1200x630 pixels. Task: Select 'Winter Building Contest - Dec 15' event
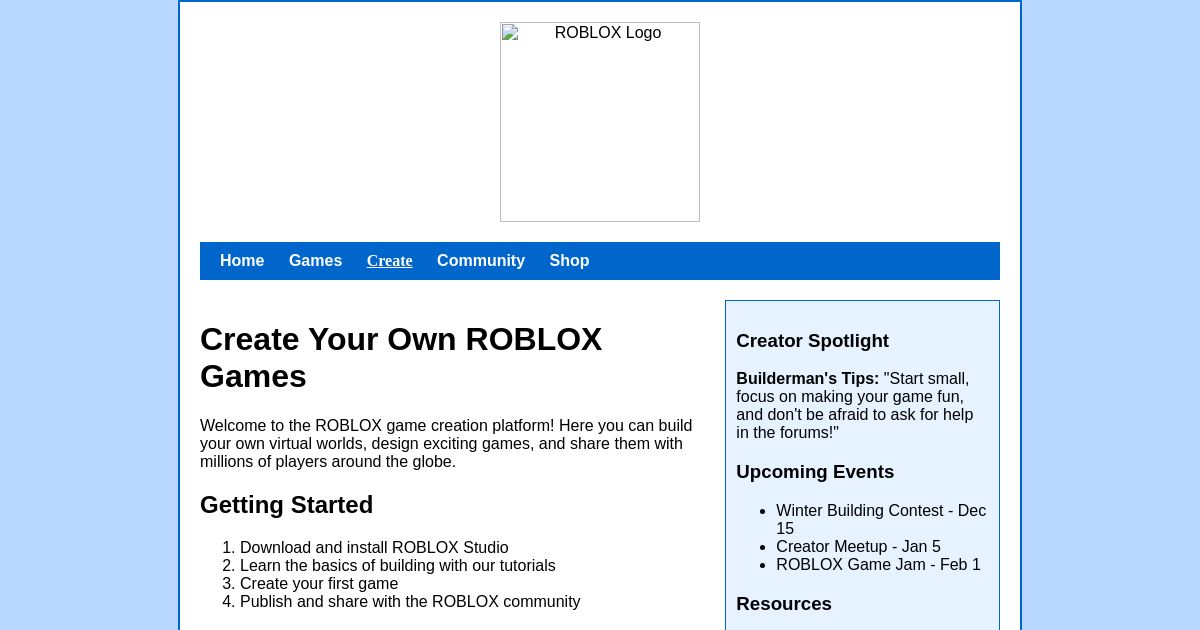881,519
